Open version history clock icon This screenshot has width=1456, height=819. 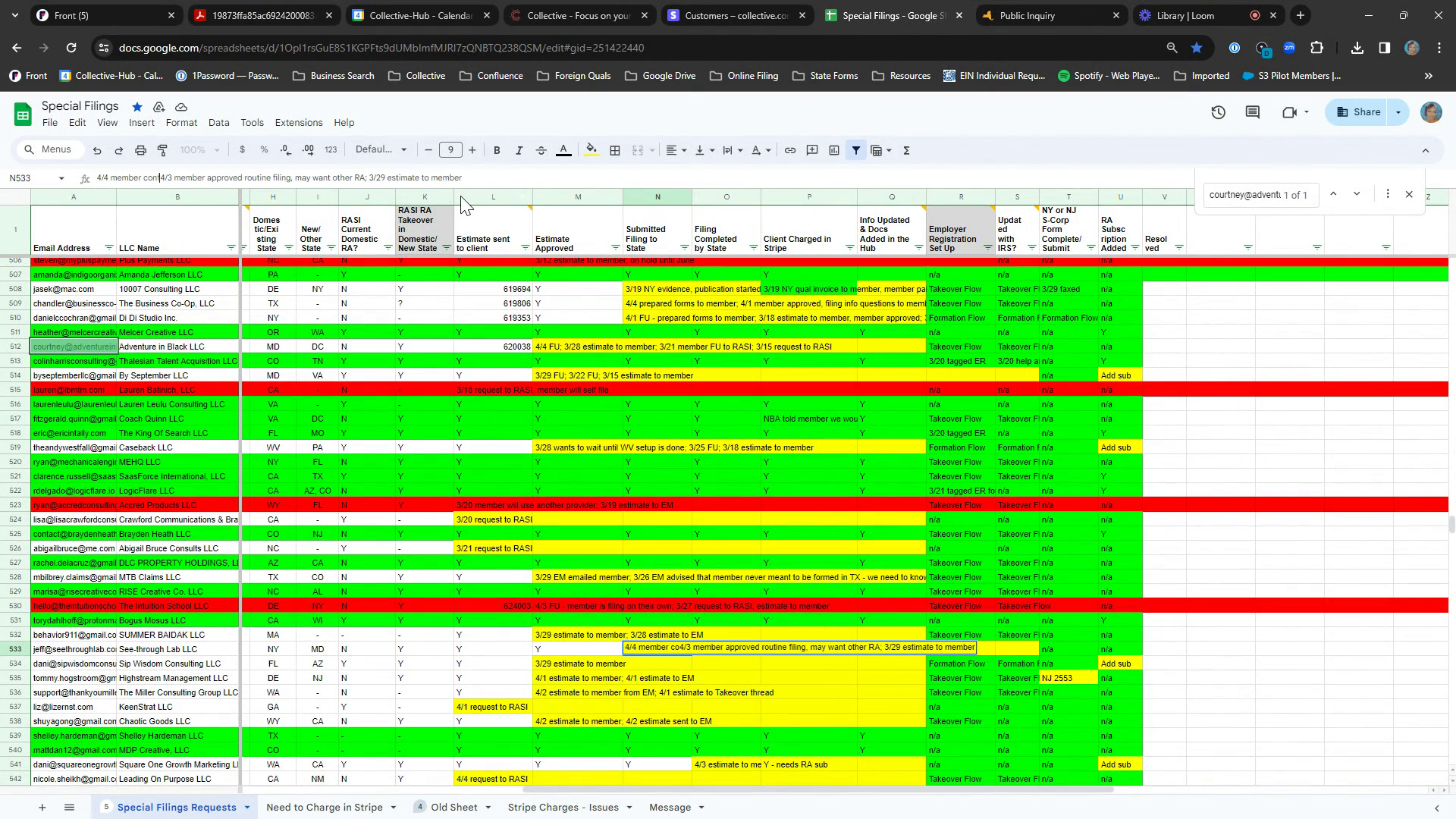[x=1218, y=112]
